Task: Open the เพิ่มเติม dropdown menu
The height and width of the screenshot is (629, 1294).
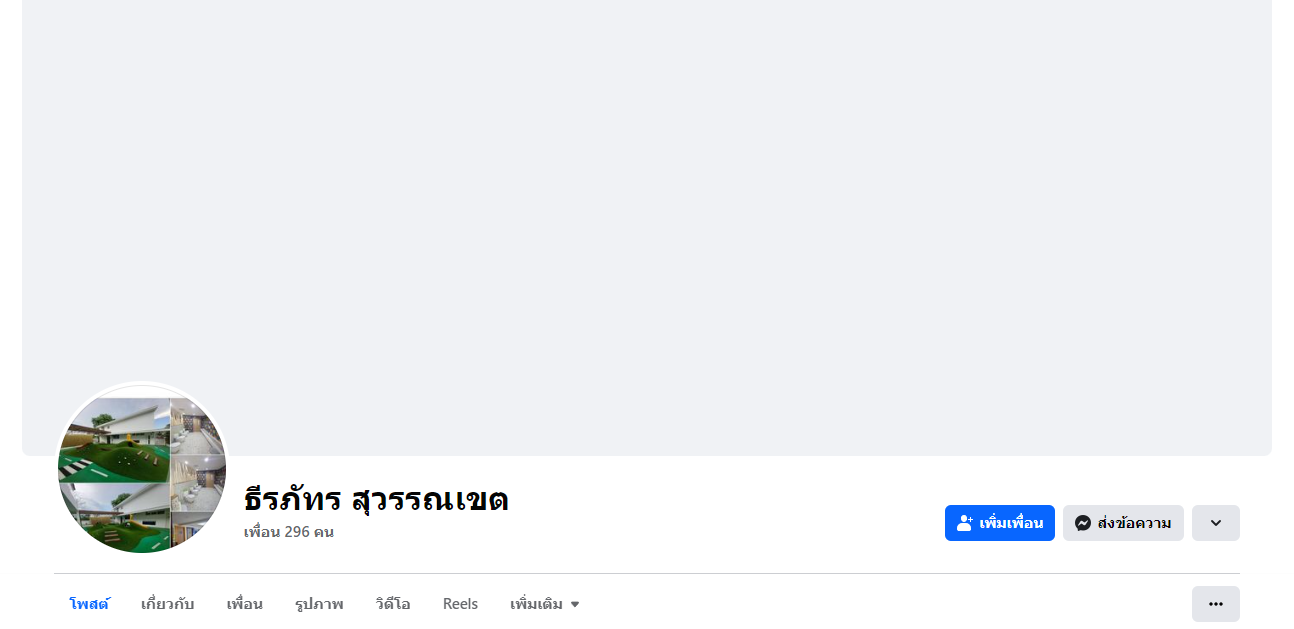Action: click(x=537, y=604)
